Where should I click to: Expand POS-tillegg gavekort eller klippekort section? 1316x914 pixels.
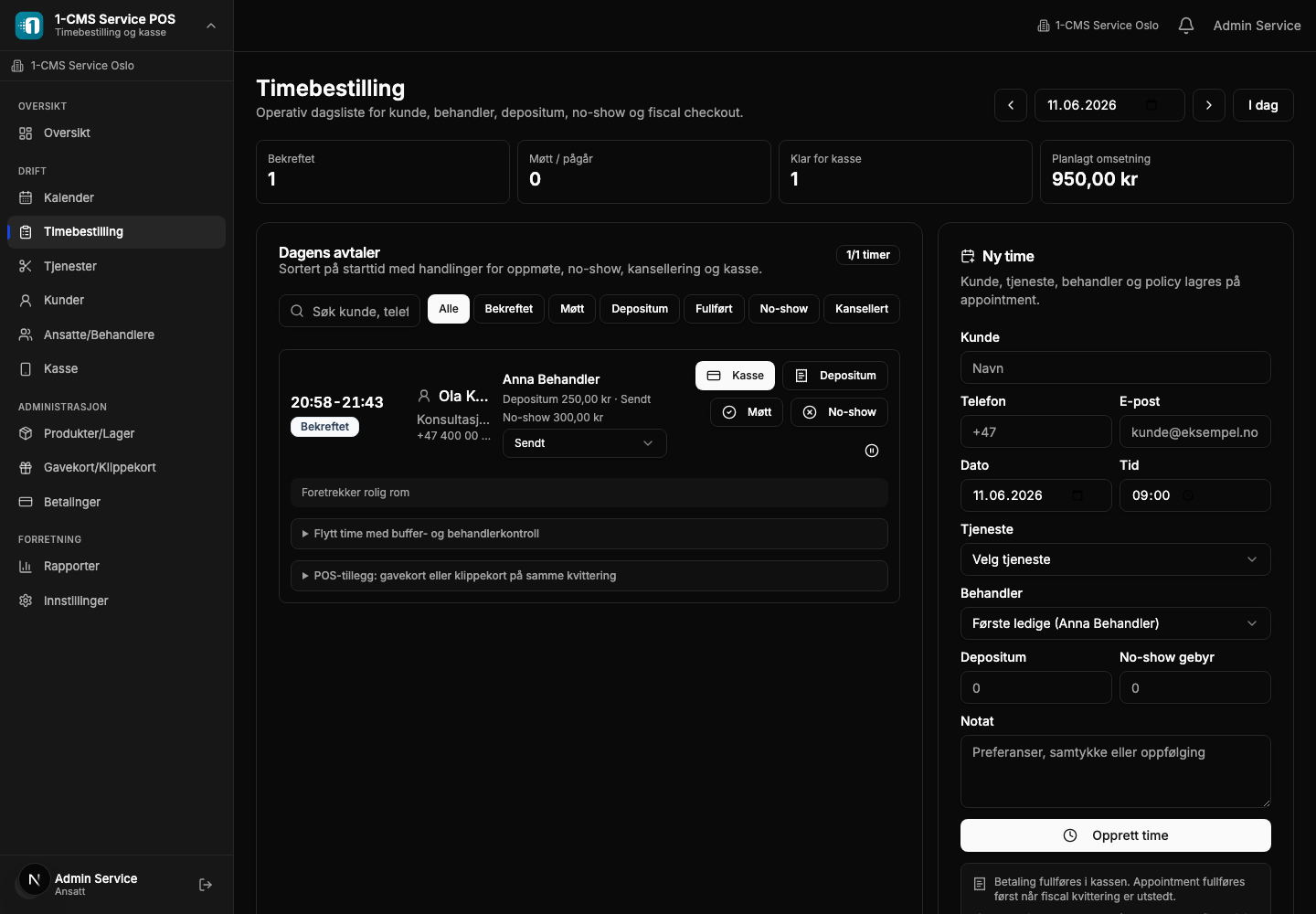pos(589,576)
